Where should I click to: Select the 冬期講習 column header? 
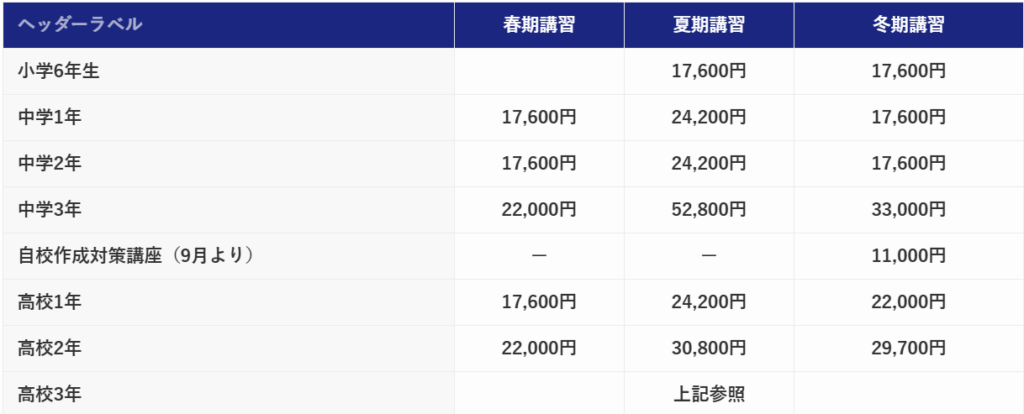click(908, 25)
